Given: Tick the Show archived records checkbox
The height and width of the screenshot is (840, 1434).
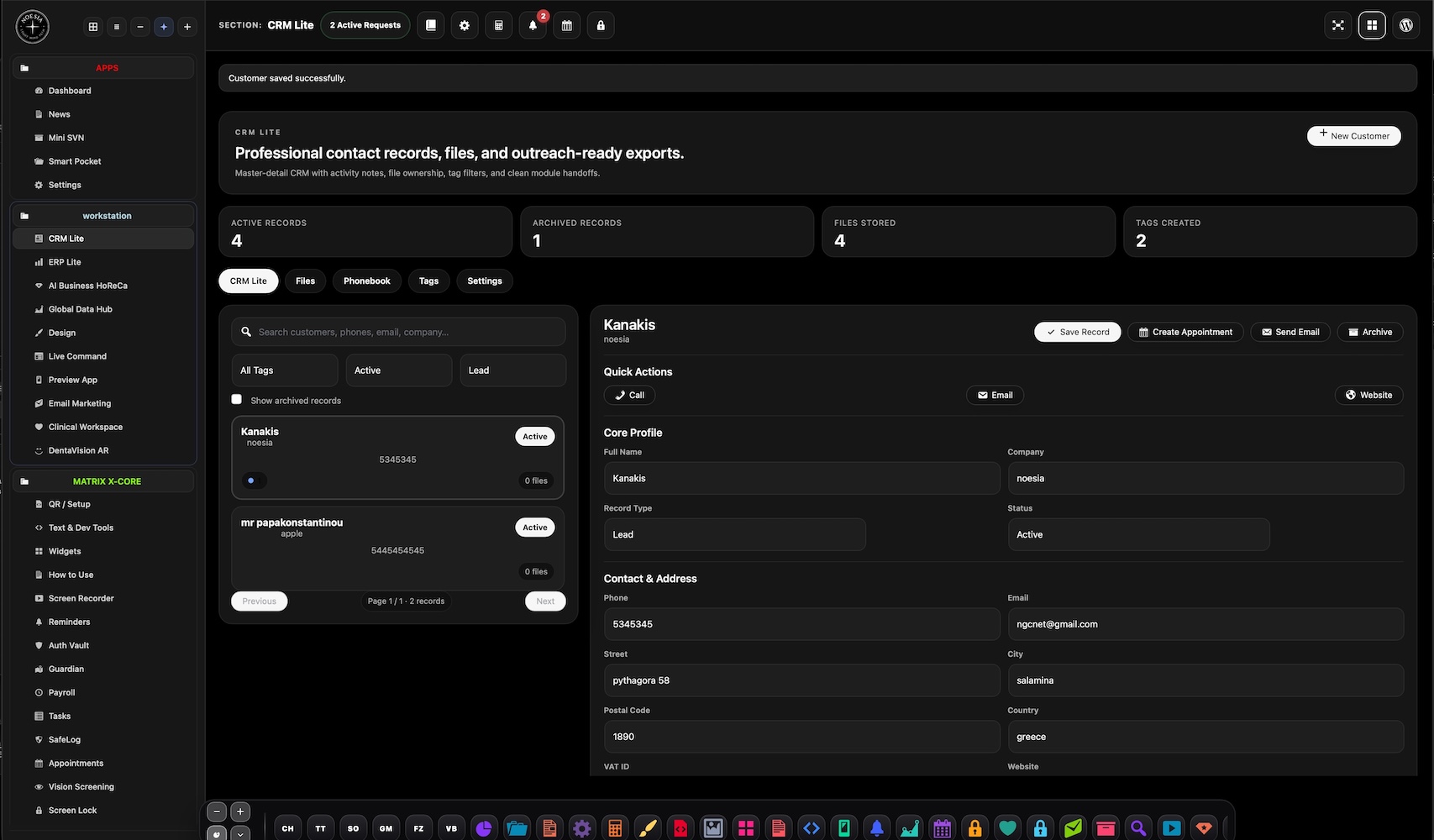Looking at the screenshot, I should (x=237, y=400).
